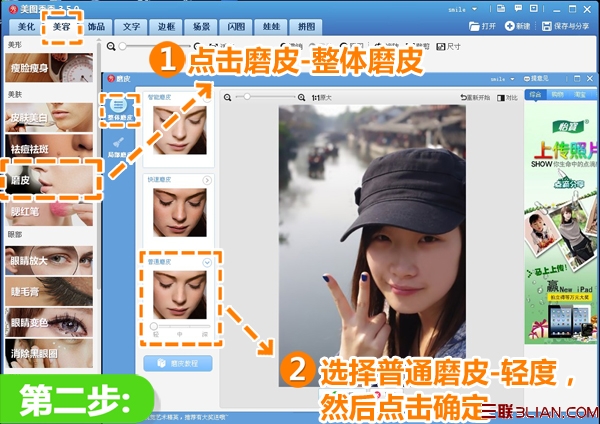
Task: Select the 睫毛膏 tool
Action: (x=49, y=292)
